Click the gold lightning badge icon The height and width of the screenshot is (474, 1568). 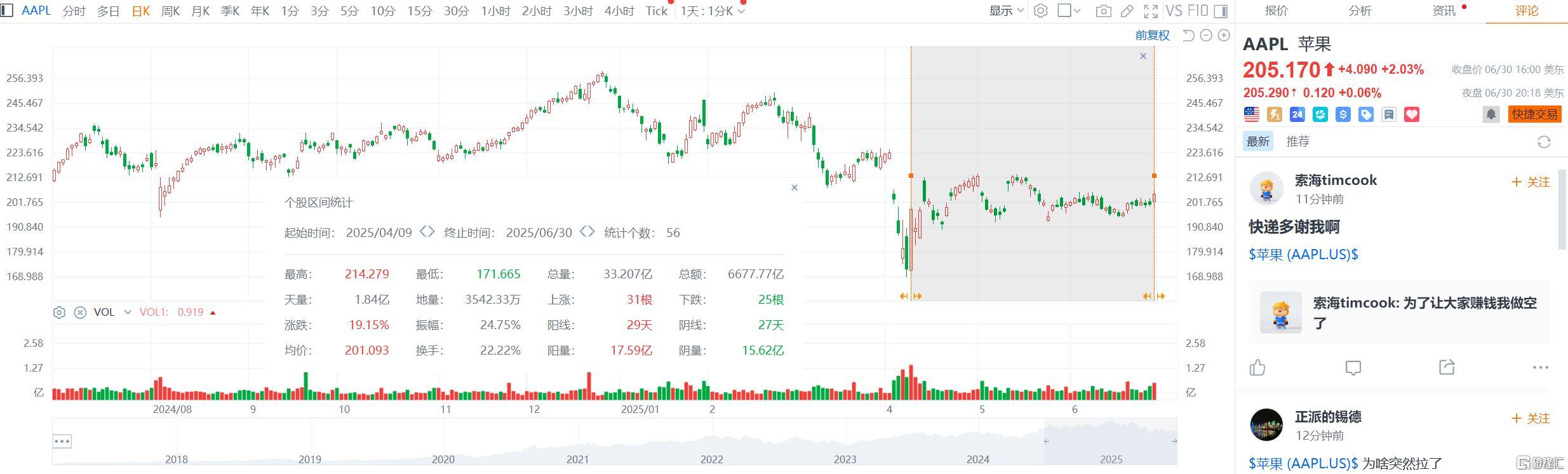coord(1274,114)
